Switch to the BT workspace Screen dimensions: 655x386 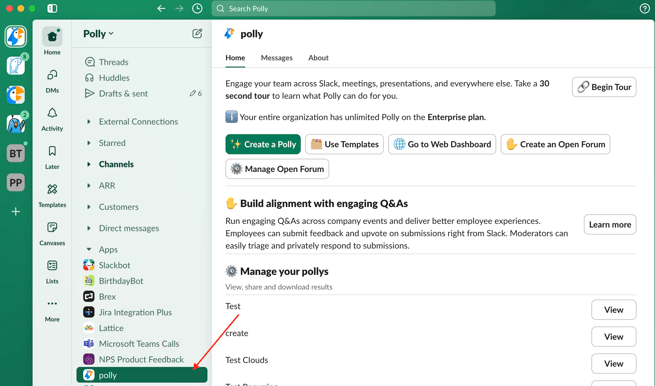[16, 153]
